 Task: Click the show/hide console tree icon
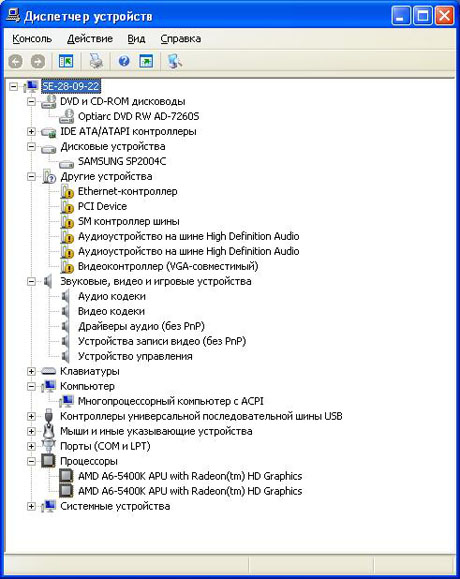66,61
